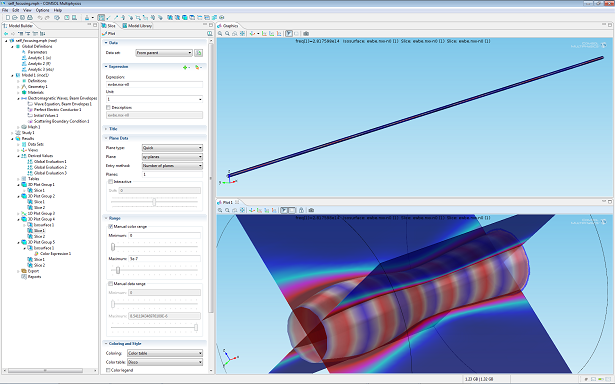Click the Go to Source icon beside Data set
615x384 pixels.
[x=198, y=53]
